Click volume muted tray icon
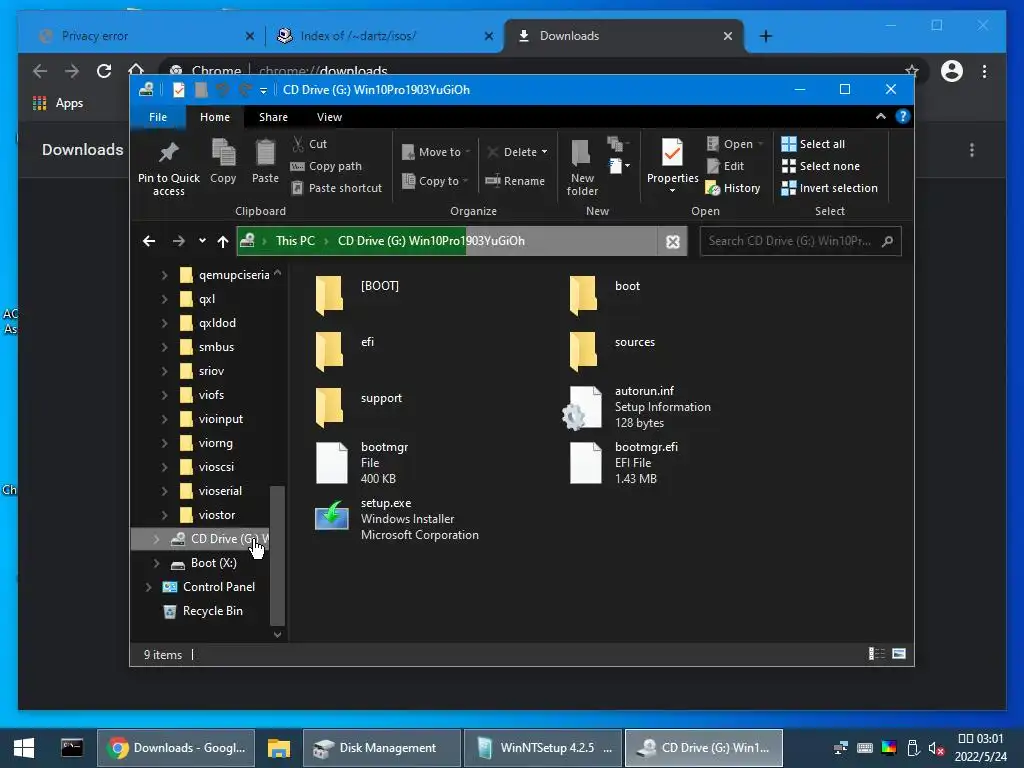 pyautogui.click(x=936, y=748)
